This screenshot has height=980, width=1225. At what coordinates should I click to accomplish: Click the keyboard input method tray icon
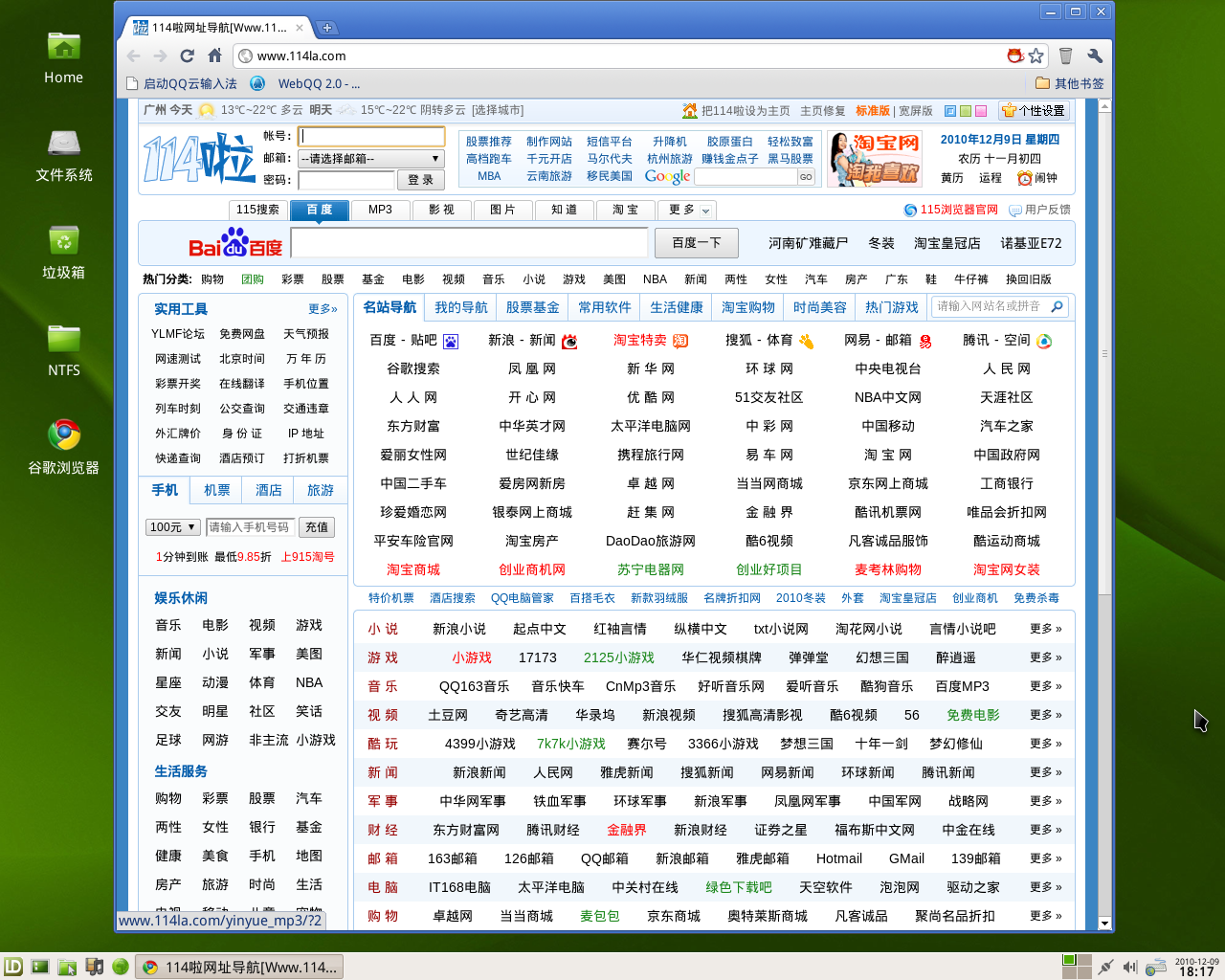(x=1156, y=967)
